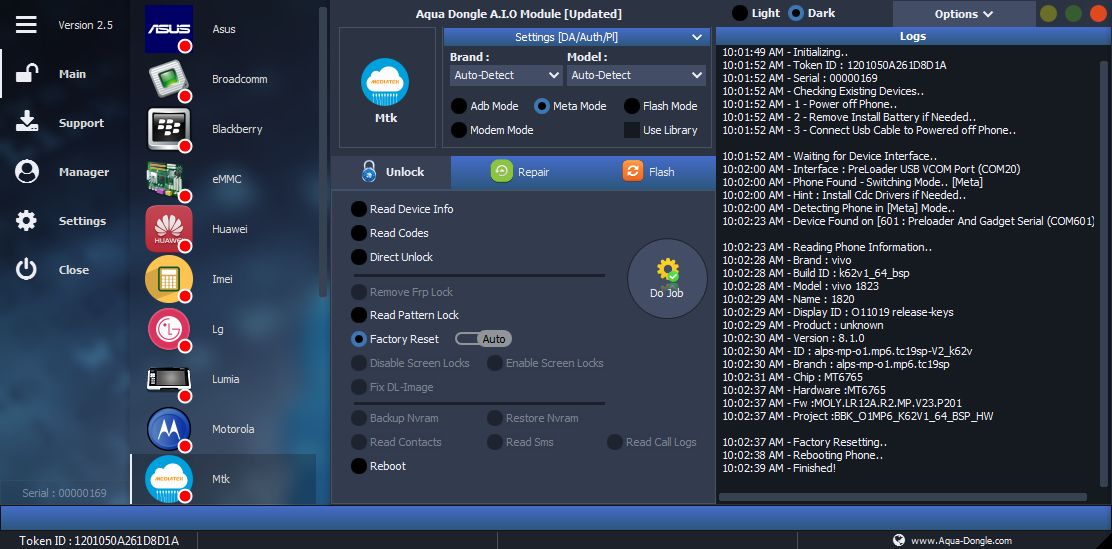
Task: Enable the Use Library checkbox
Action: [x=631, y=130]
